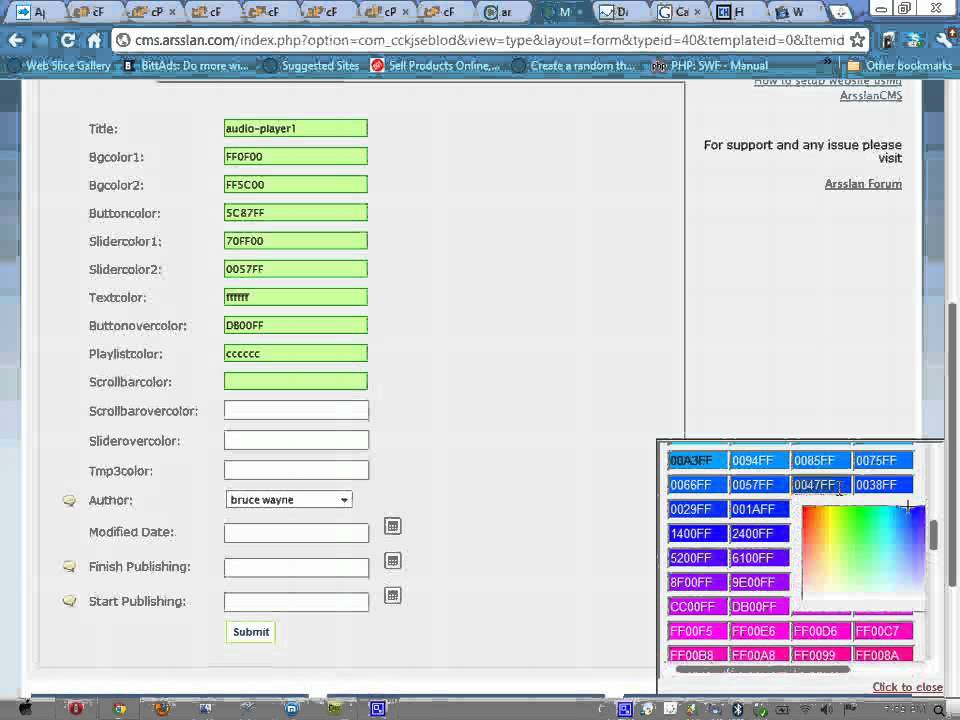Pick the 00A3FF color swatch
The height and width of the screenshot is (720, 960).
pyautogui.click(x=697, y=460)
